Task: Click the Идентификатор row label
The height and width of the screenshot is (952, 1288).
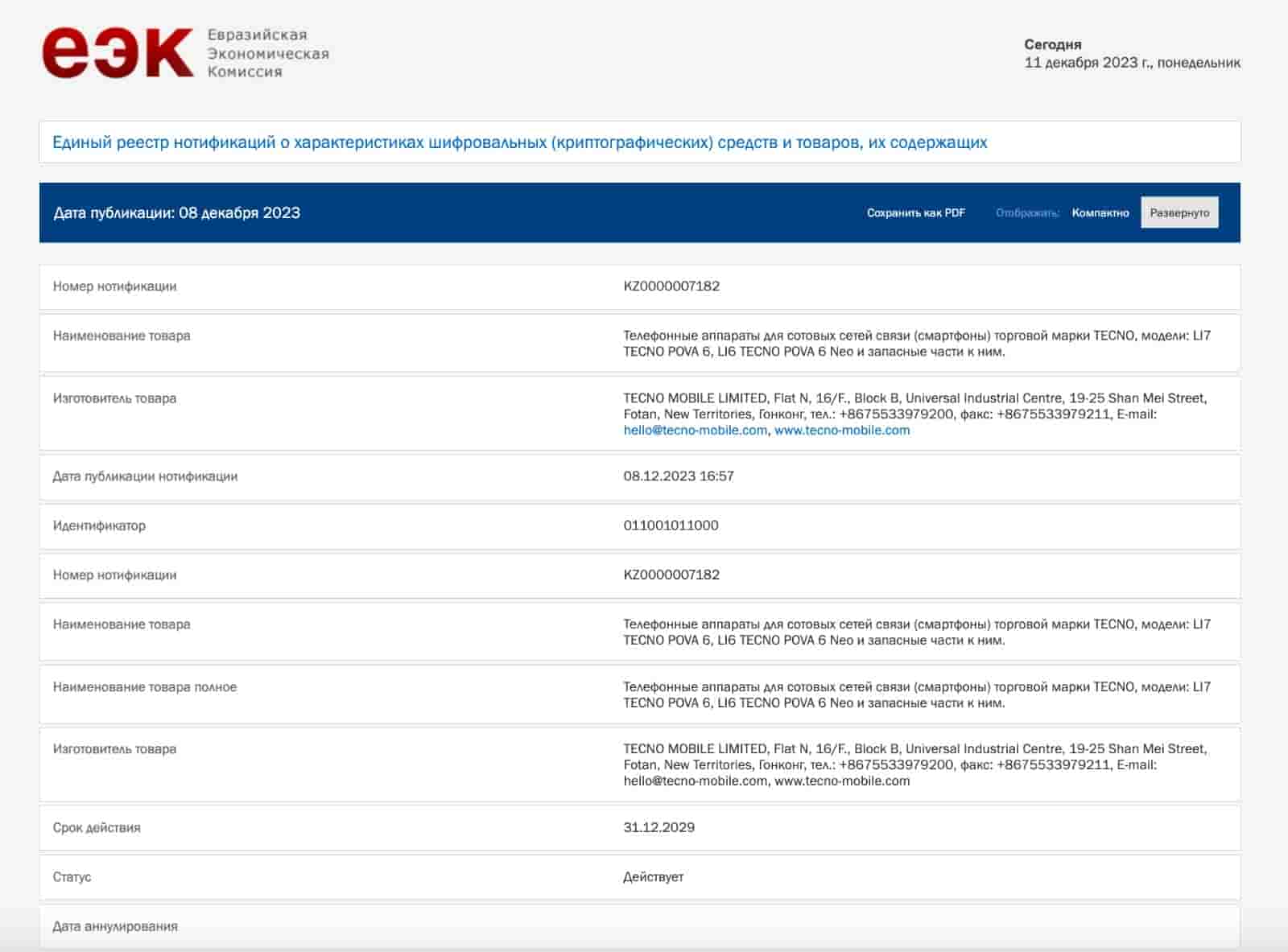Action: [x=99, y=525]
